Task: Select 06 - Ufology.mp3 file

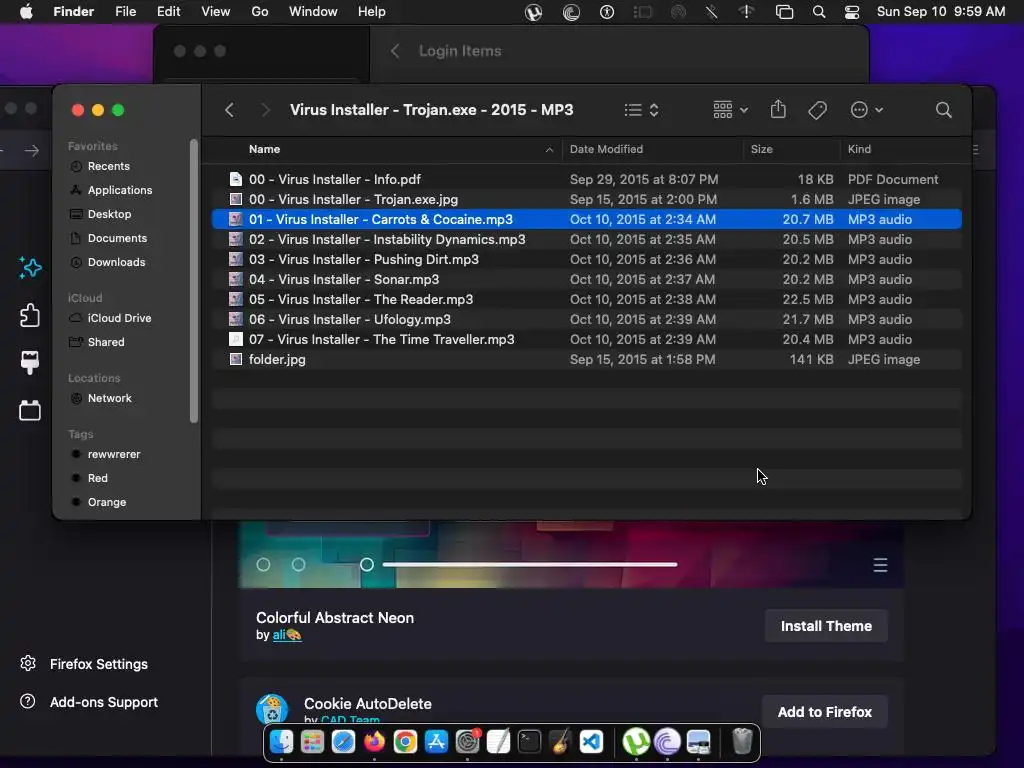Action: point(586,319)
